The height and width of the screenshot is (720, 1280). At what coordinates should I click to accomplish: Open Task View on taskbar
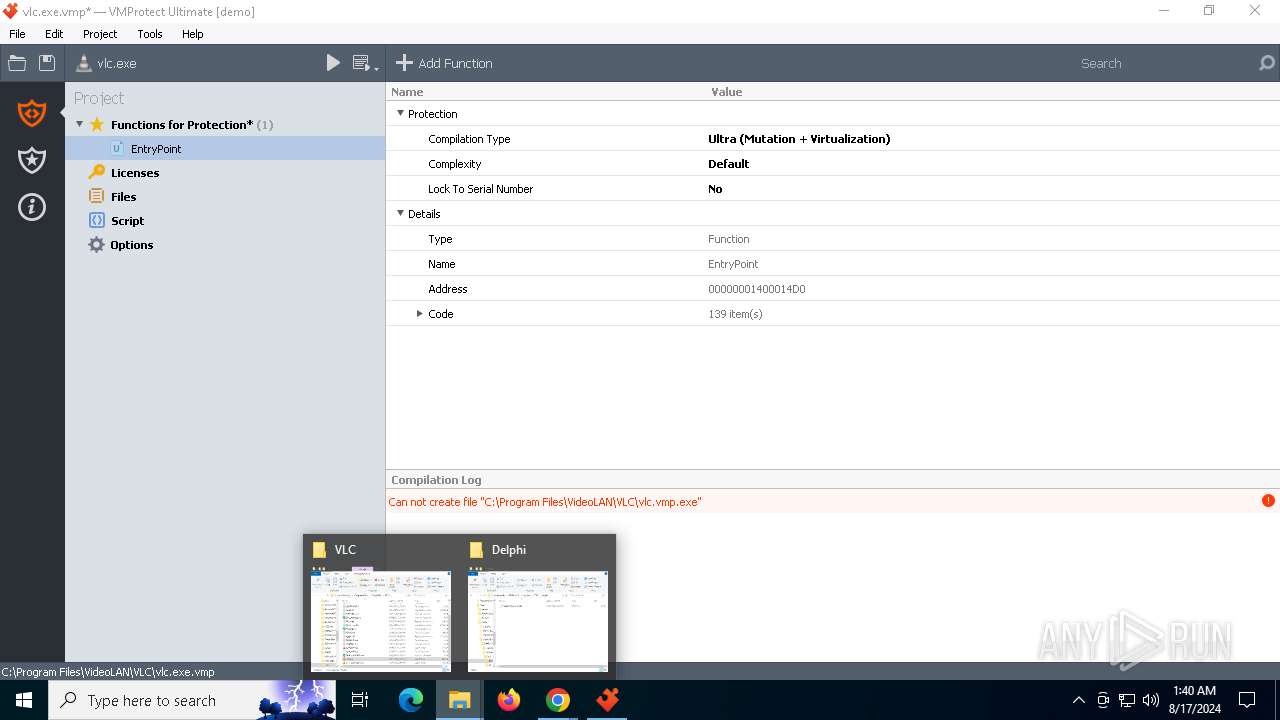coord(360,700)
